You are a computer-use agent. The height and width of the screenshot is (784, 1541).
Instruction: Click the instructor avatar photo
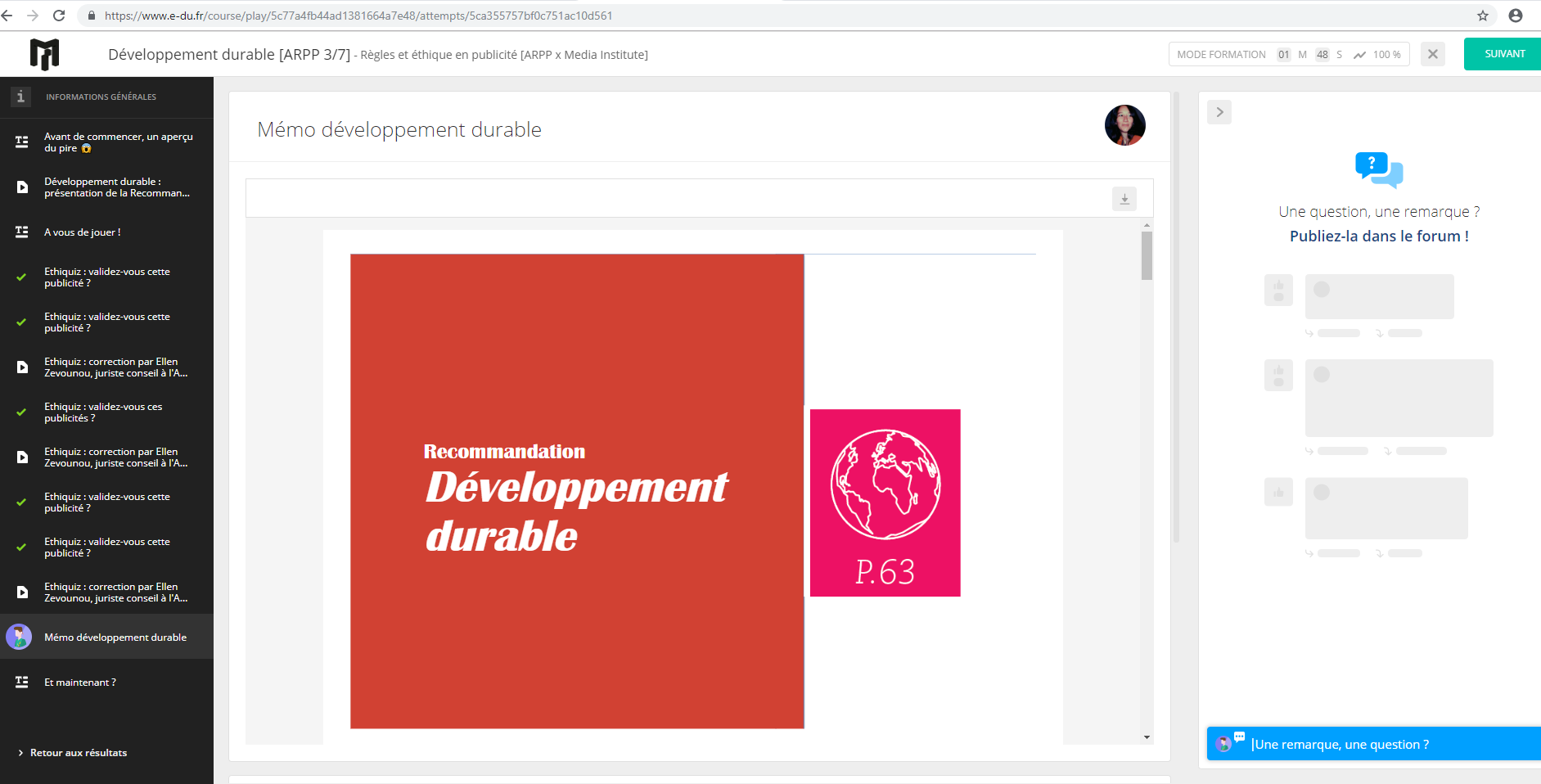point(1124,125)
